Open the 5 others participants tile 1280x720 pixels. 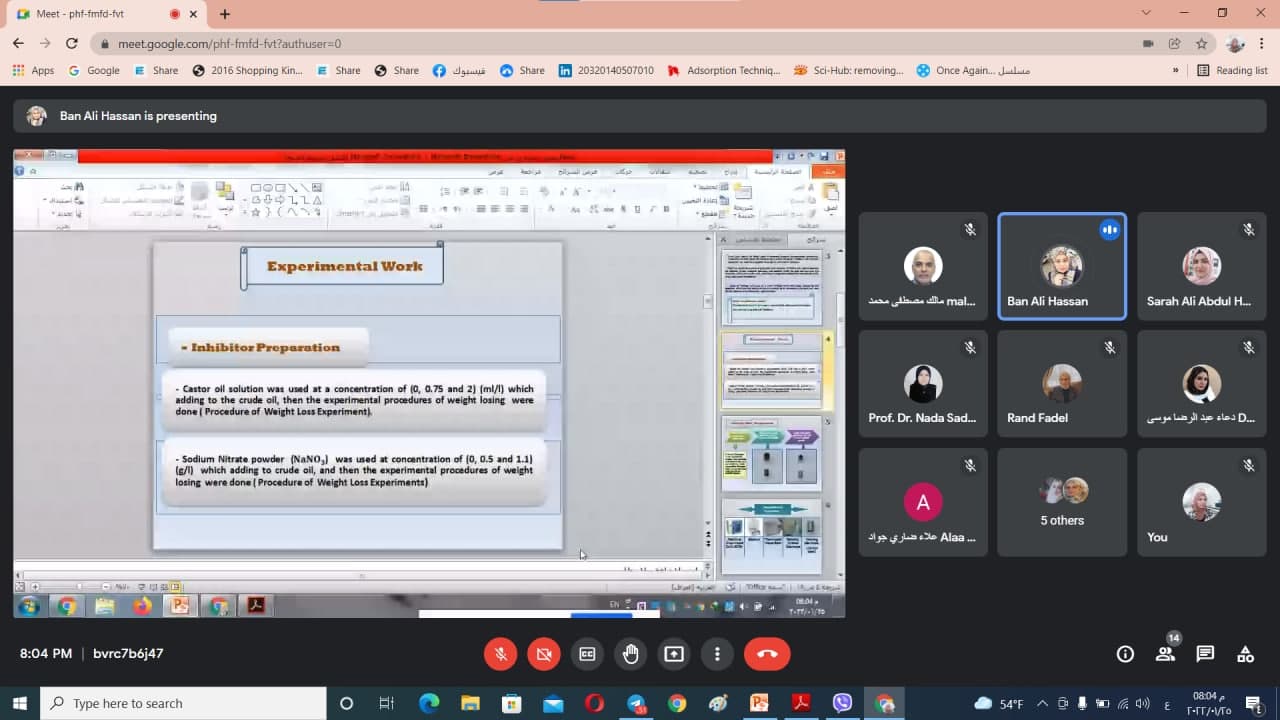coord(1062,502)
